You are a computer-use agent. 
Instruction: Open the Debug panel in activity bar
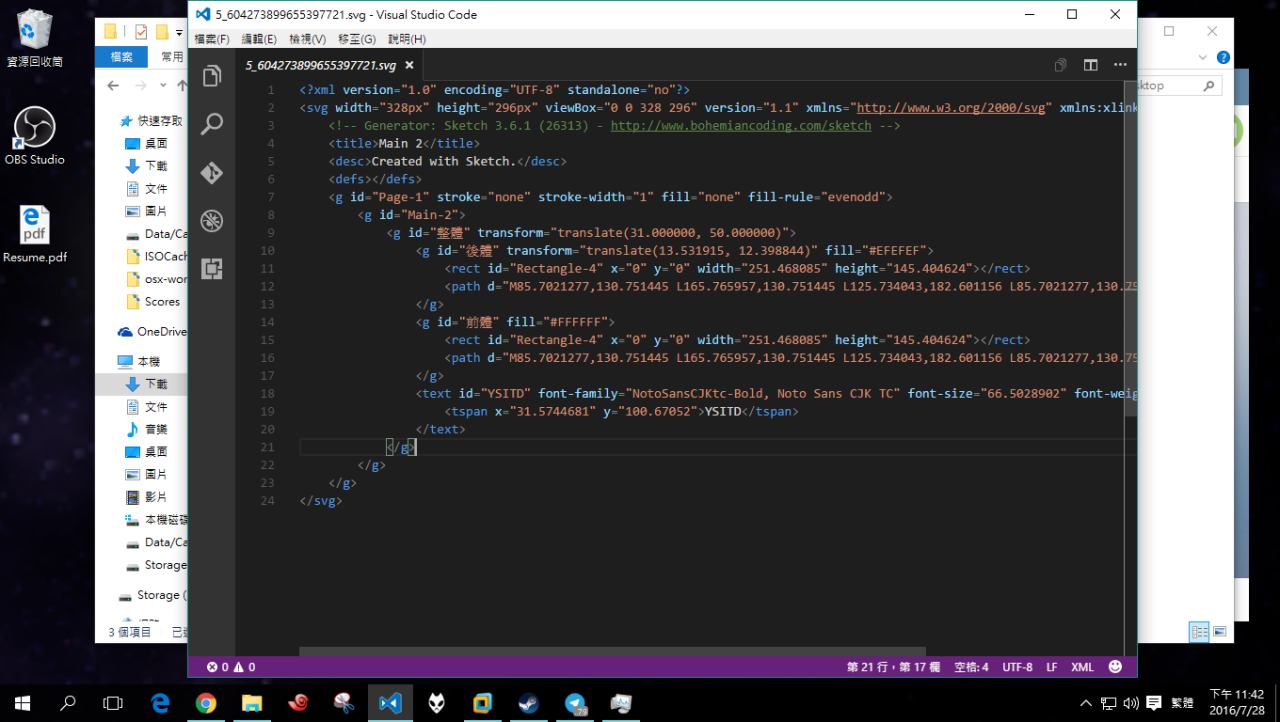tap(212, 221)
